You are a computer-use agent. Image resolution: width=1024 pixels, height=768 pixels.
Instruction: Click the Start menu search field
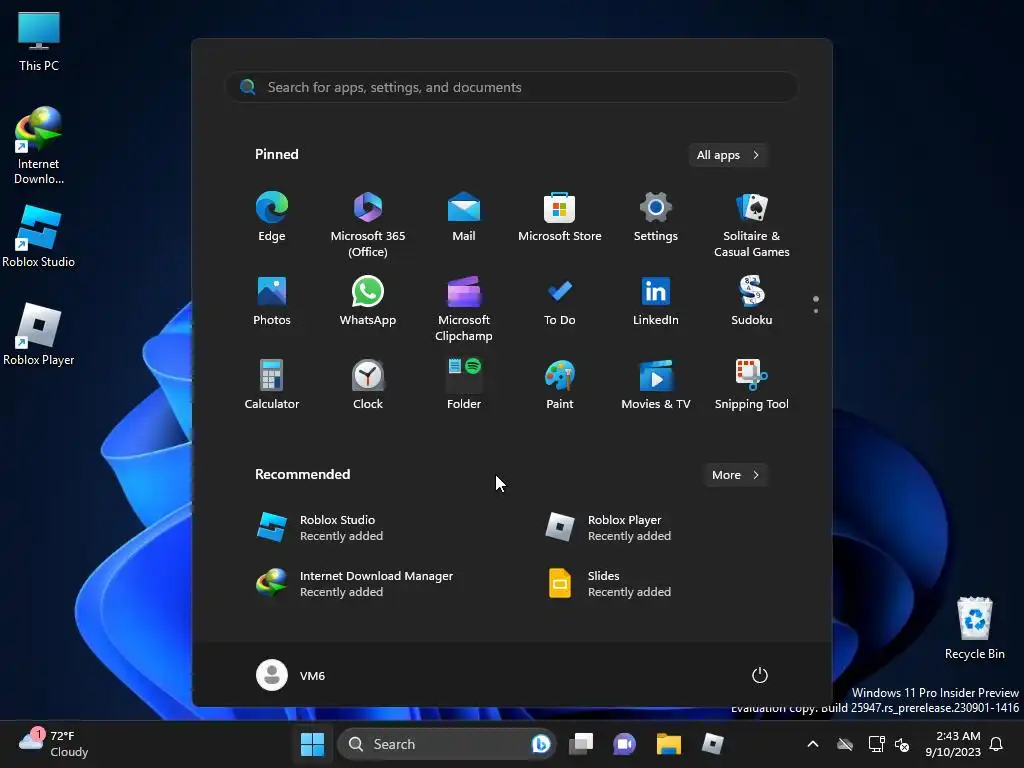tap(512, 87)
